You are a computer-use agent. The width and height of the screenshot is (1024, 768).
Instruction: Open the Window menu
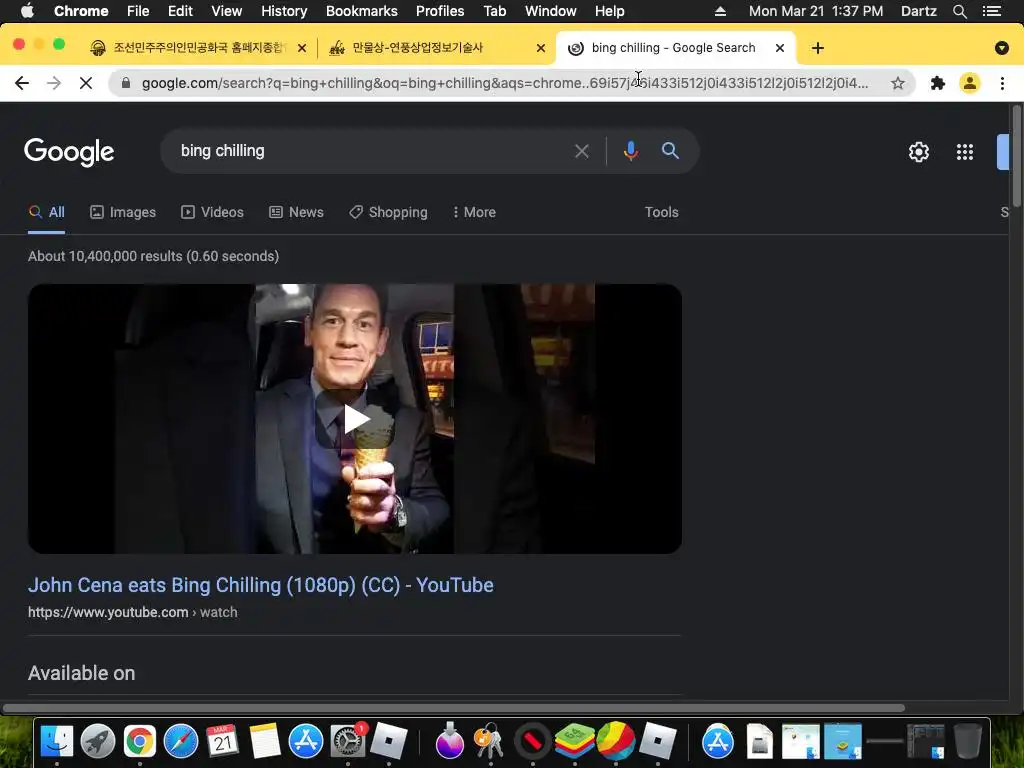click(551, 11)
